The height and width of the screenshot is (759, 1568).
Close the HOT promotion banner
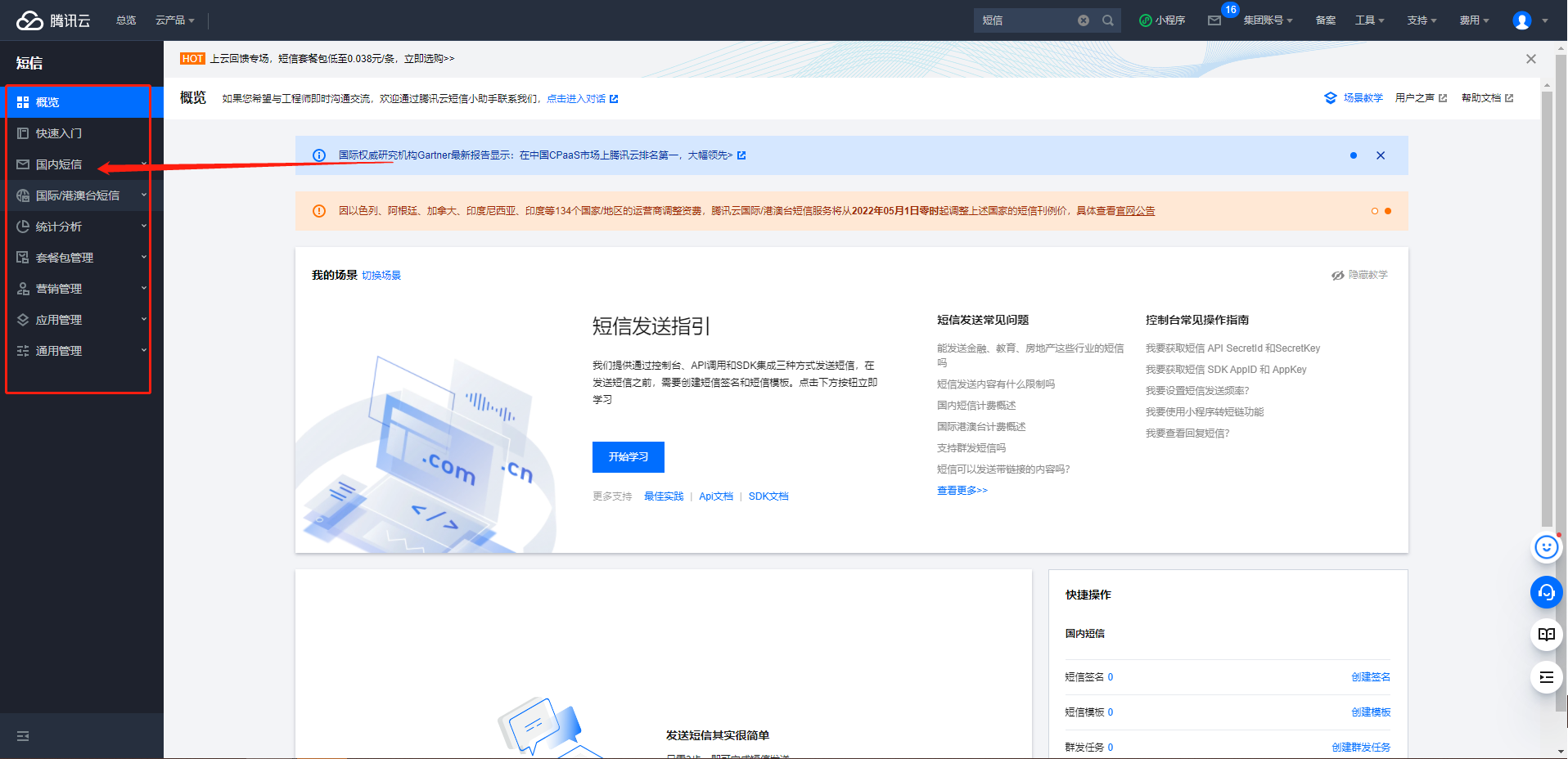(1531, 59)
